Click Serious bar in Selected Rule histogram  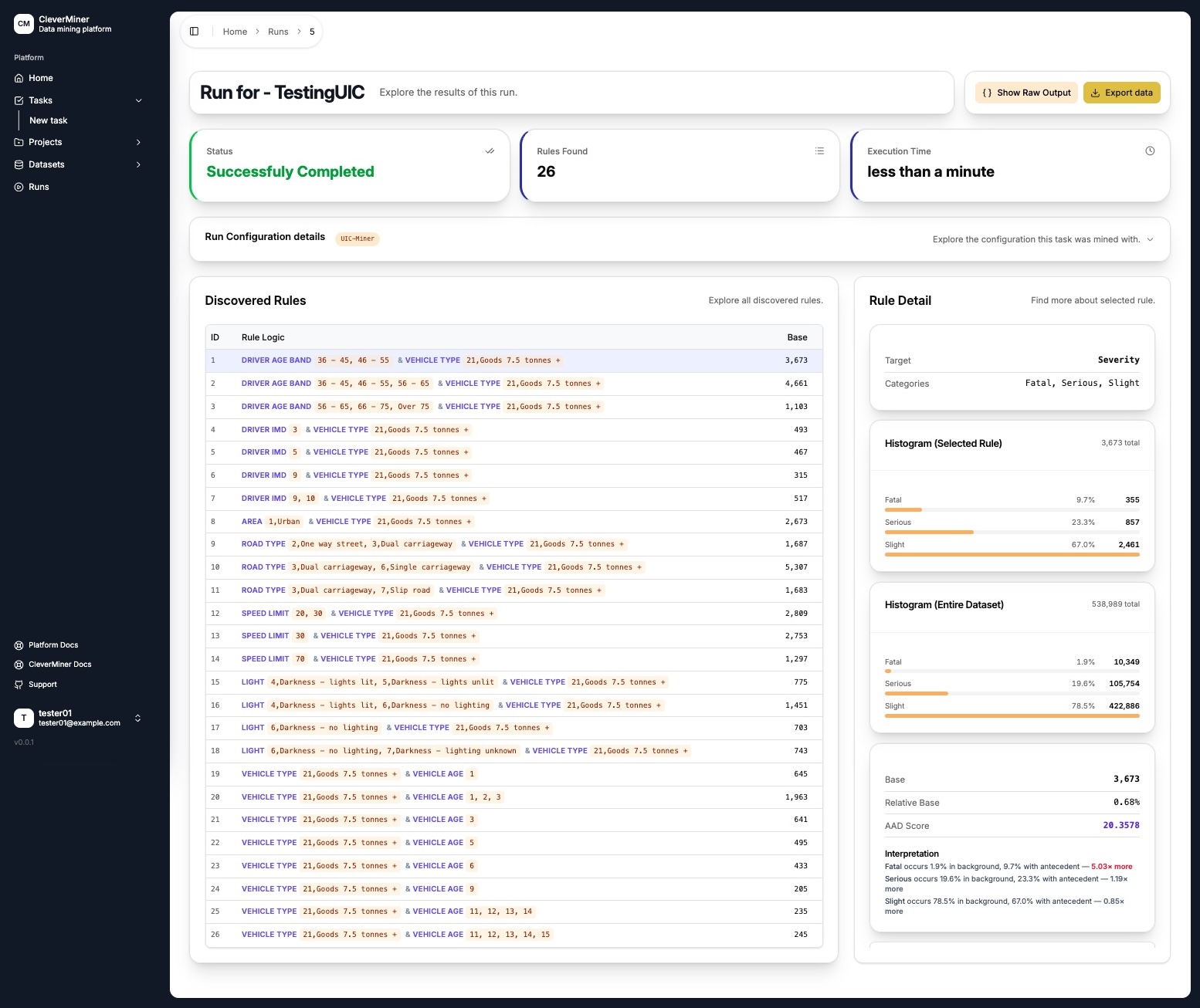(1012, 532)
